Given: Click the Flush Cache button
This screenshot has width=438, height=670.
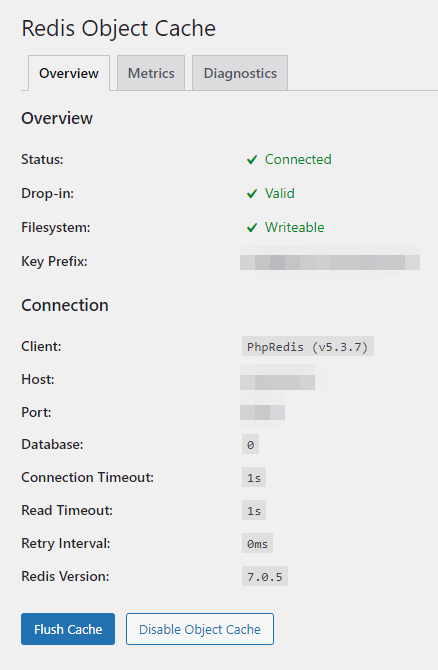Looking at the screenshot, I should (68, 629).
